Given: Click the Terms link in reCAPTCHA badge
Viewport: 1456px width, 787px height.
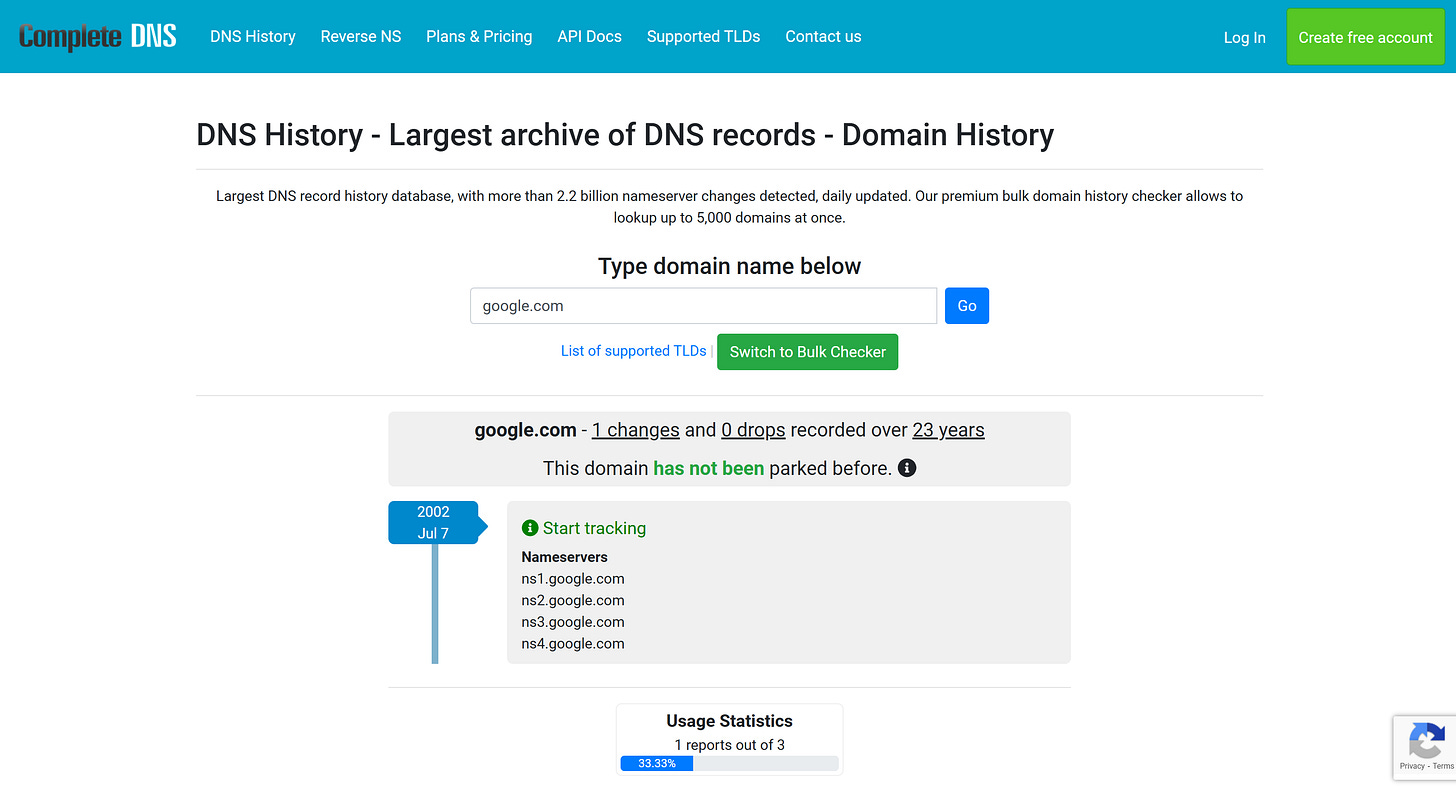Looking at the screenshot, I should pyautogui.click(x=1443, y=766).
